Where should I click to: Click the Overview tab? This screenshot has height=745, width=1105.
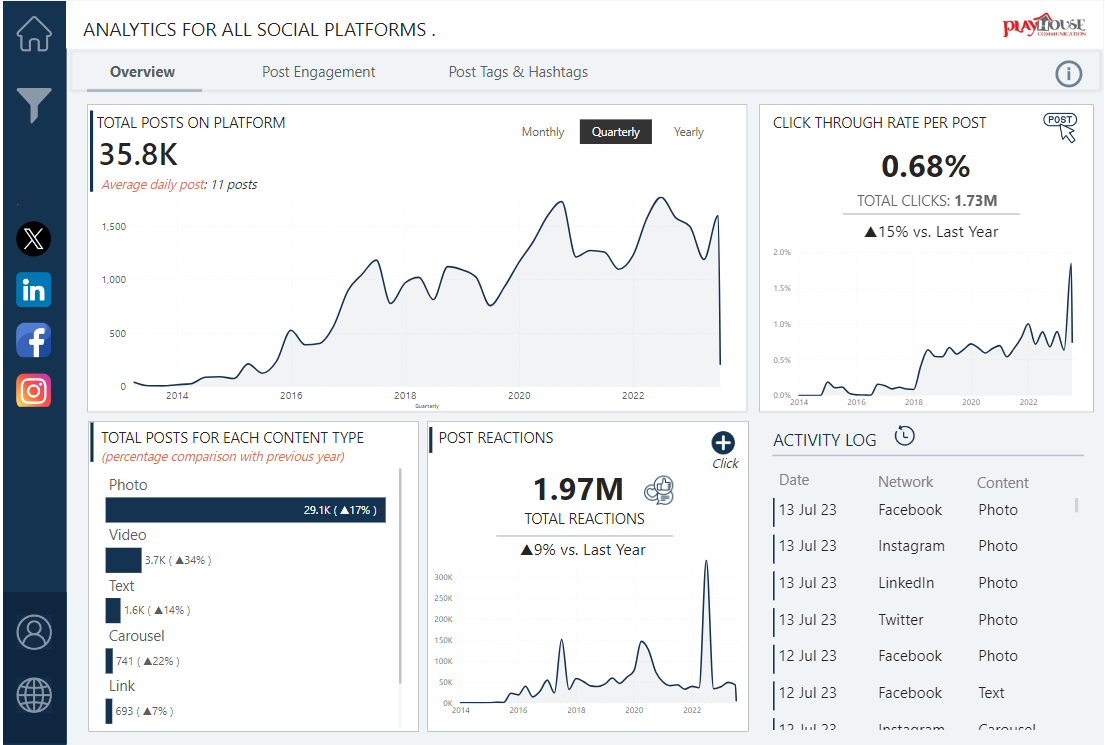pyautogui.click(x=142, y=72)
